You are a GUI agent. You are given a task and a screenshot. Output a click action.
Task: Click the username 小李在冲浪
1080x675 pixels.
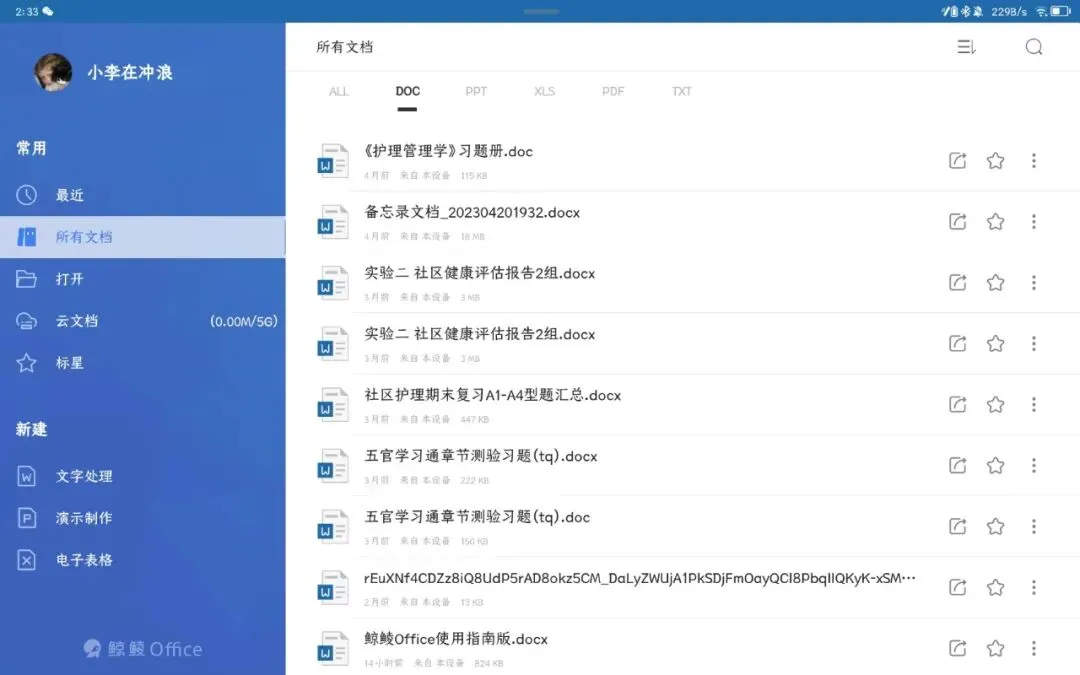tap(129, 72)
